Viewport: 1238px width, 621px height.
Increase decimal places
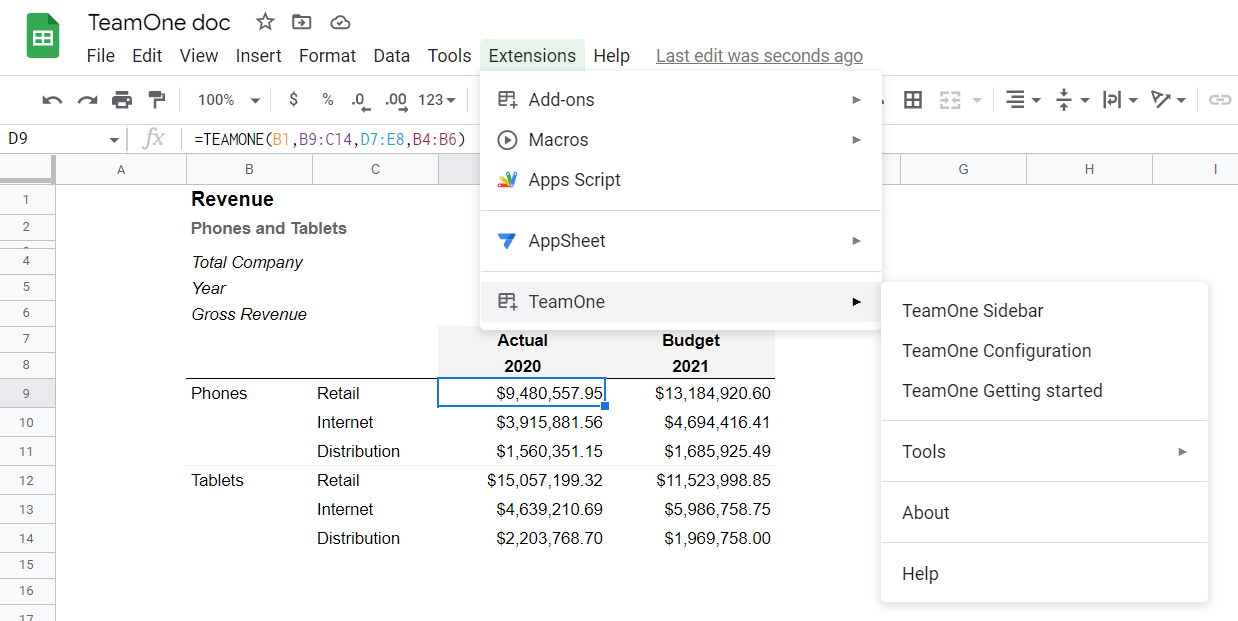396,100
